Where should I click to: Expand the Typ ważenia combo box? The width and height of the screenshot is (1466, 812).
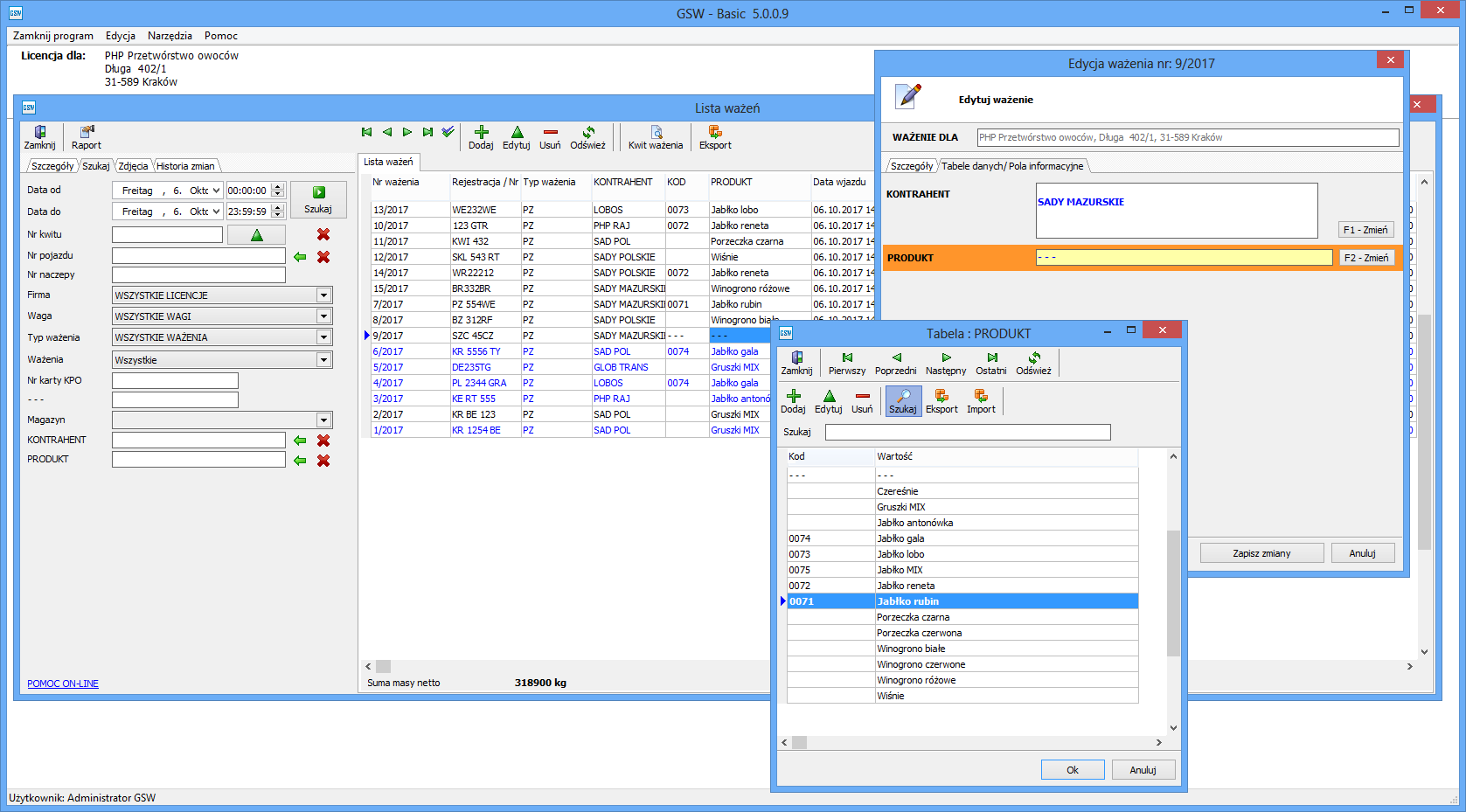[323, 337]
